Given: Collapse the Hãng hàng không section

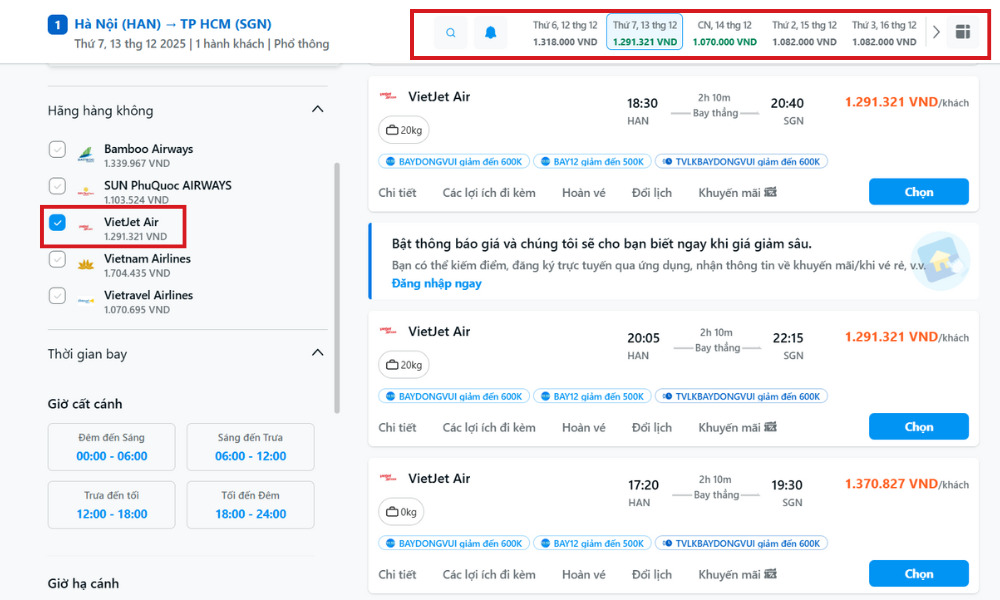Looking at the screenshot, I should click(317, 110).
